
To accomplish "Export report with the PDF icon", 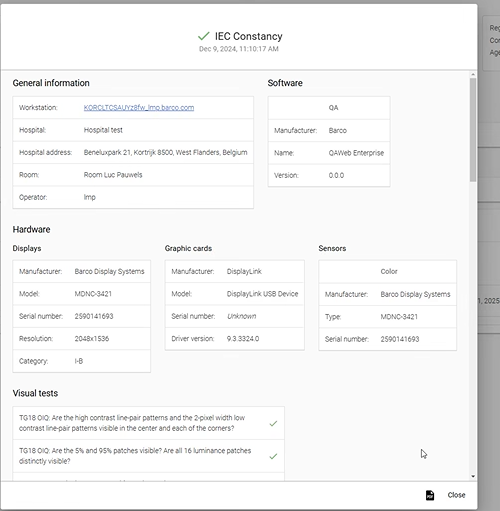I will (x=430, y=495).
